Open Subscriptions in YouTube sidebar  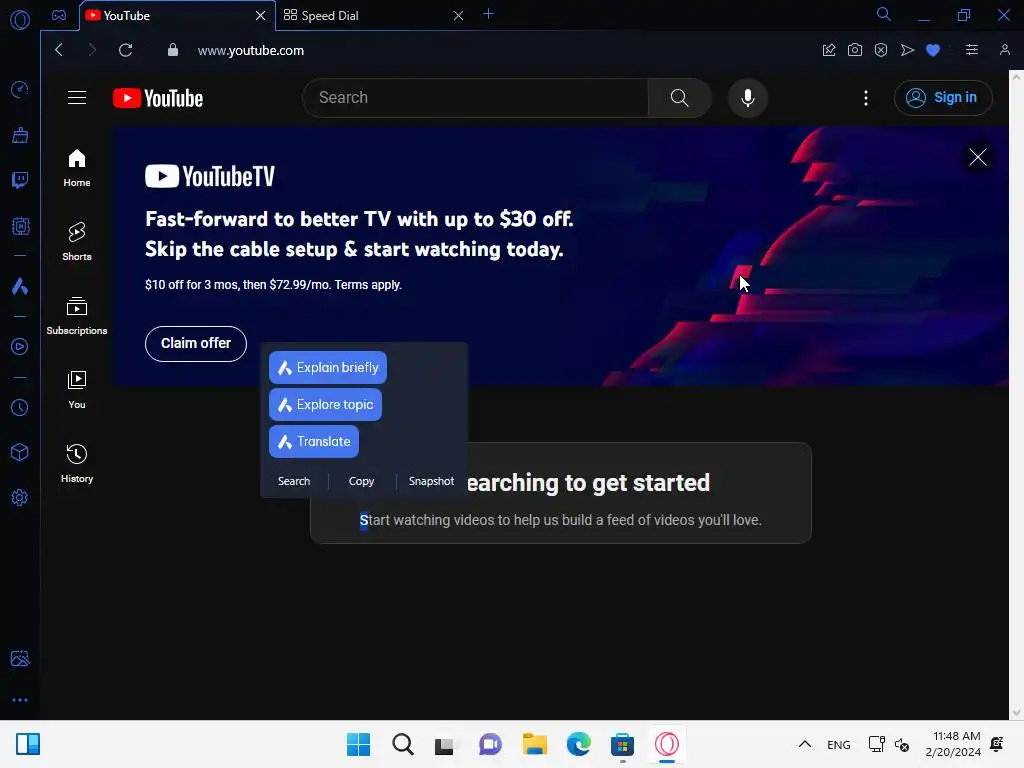pos(77,316)
